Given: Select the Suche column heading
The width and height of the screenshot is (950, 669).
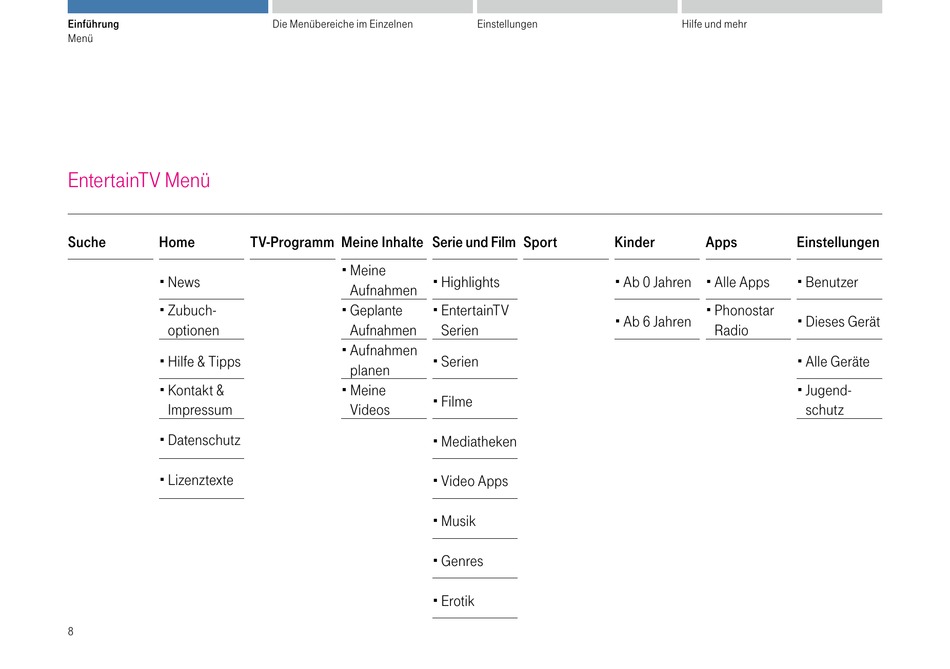Looking at the screenshot, I should click(87, 242).
